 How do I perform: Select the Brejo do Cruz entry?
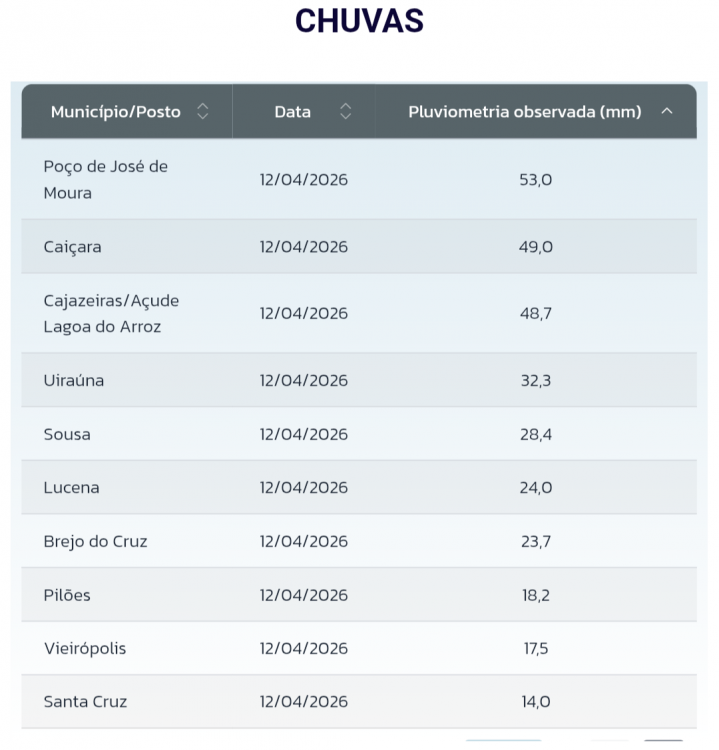click(95, 541)
